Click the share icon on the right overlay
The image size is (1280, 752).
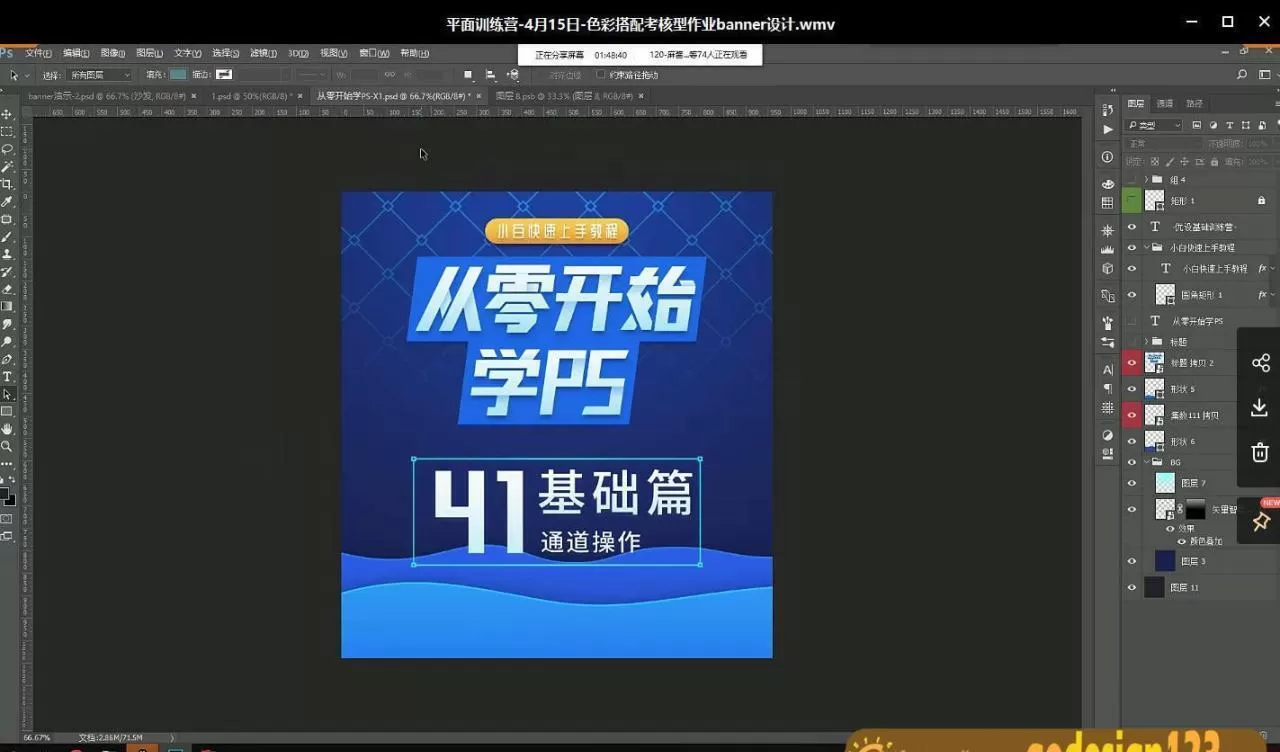pos(1260,363)
